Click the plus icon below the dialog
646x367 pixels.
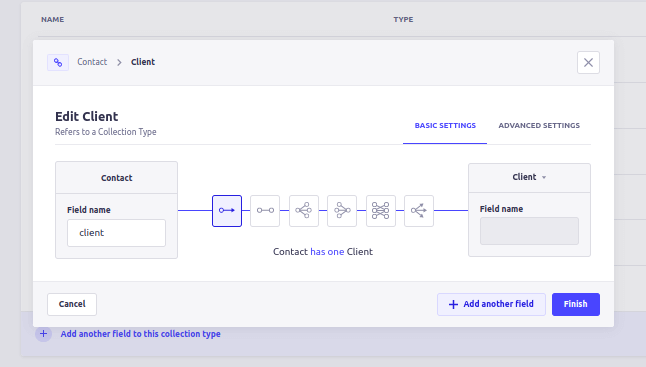tap(43, 334)
